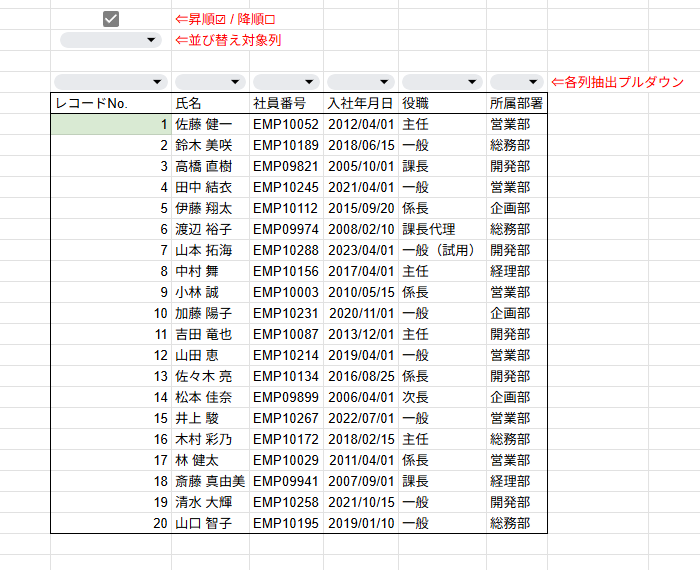Image resolution: width=700 pixels, height=570 pixels.
Task: Select the name cell 木村 彩乃
Action: [x=210, y=439]
